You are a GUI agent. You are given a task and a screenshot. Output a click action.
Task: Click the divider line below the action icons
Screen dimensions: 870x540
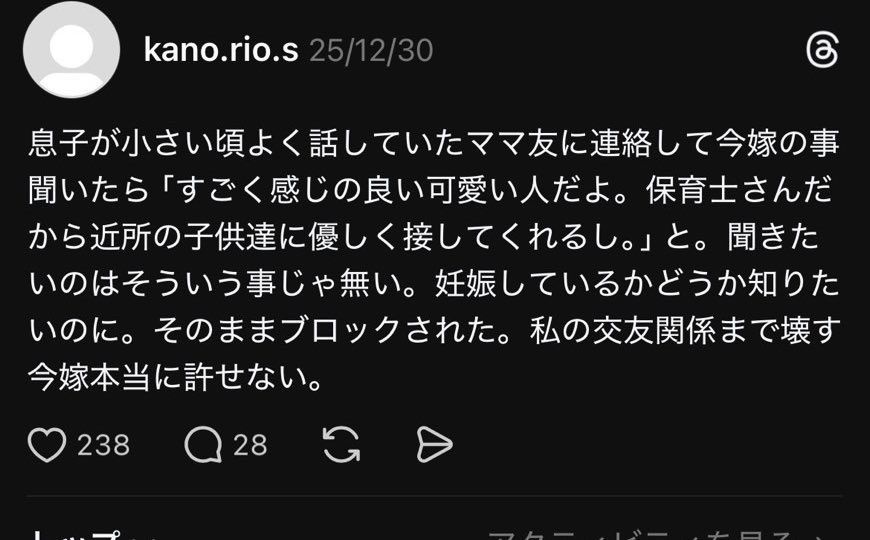point(434,495)
